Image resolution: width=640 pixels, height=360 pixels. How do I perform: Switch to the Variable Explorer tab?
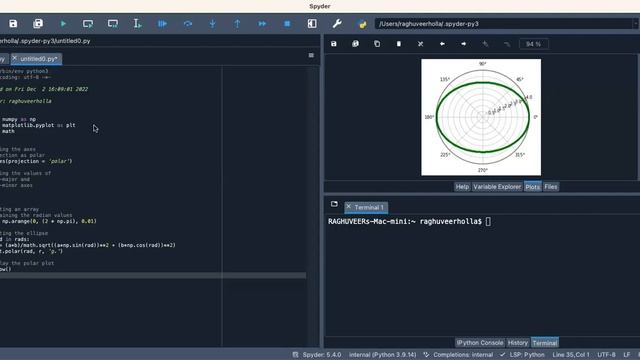(497, 187)
